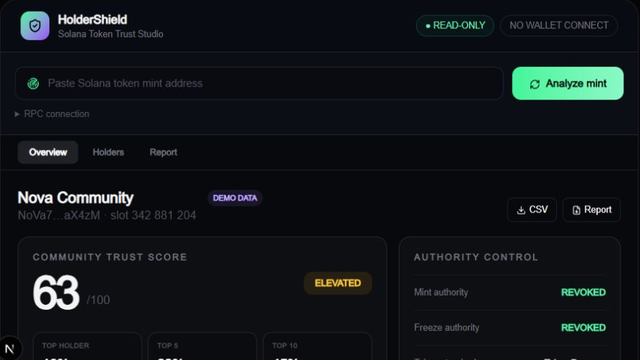Click the Report button beside CSV
This screenshot has height=360, width=640.
click(591, 210)
